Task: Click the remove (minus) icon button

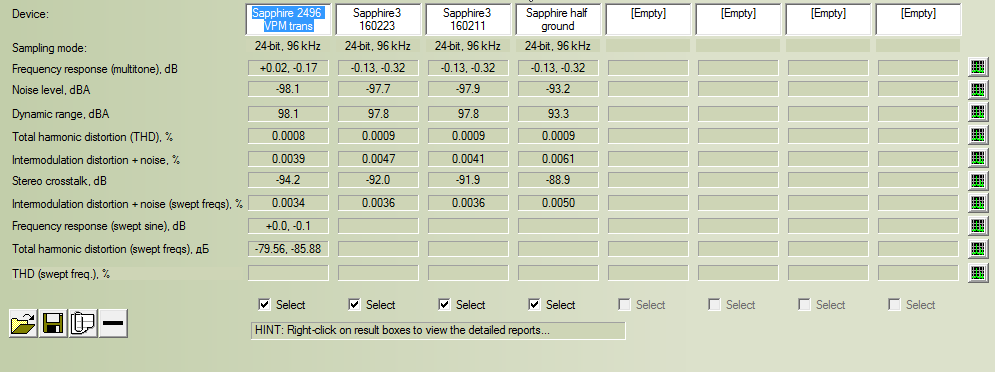Action: coord(113,324)
